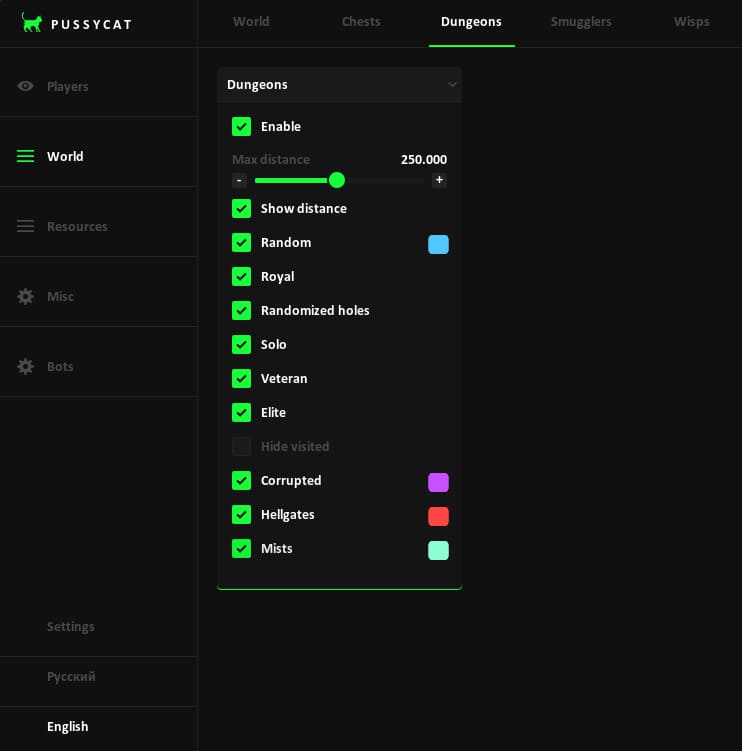Open the Players section in sidebar
Viewport: 742px width, 751px height.
tap(99, 86)
